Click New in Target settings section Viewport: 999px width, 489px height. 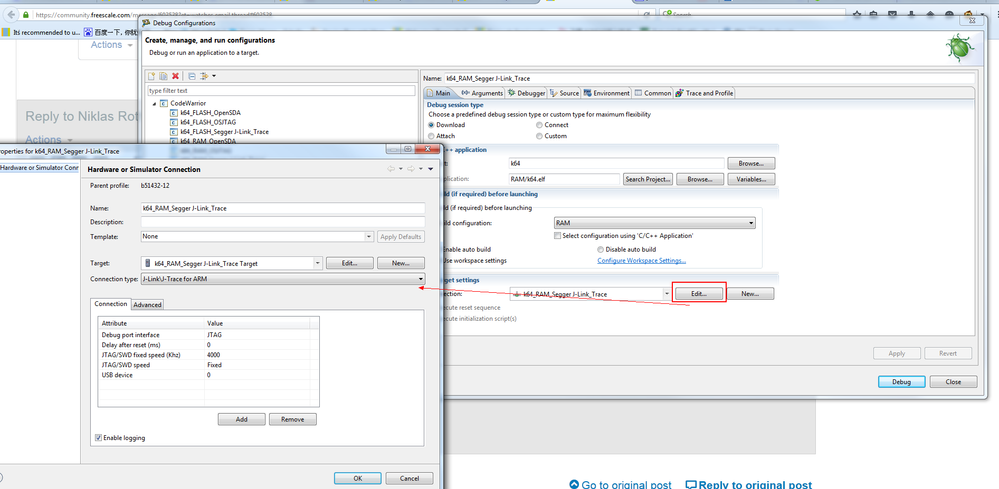tap(750, 294)
